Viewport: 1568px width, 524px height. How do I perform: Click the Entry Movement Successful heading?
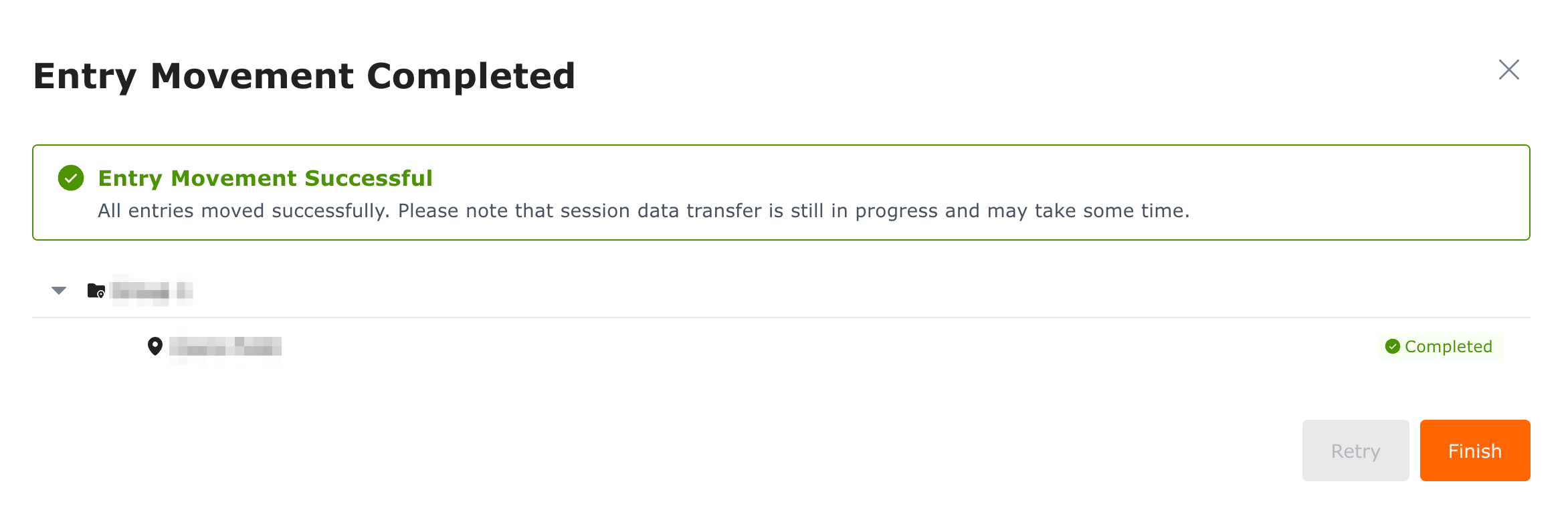[265, 178]
